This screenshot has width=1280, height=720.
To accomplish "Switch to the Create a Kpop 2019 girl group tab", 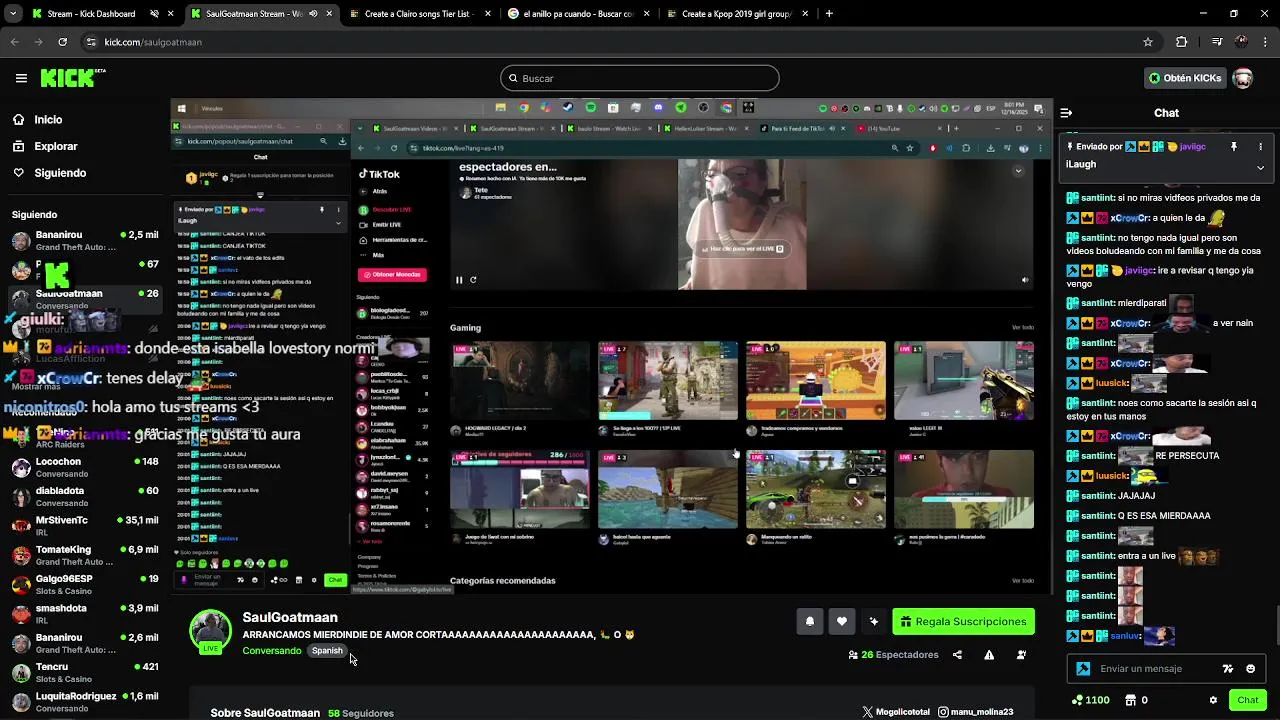I will pos(737,14).
